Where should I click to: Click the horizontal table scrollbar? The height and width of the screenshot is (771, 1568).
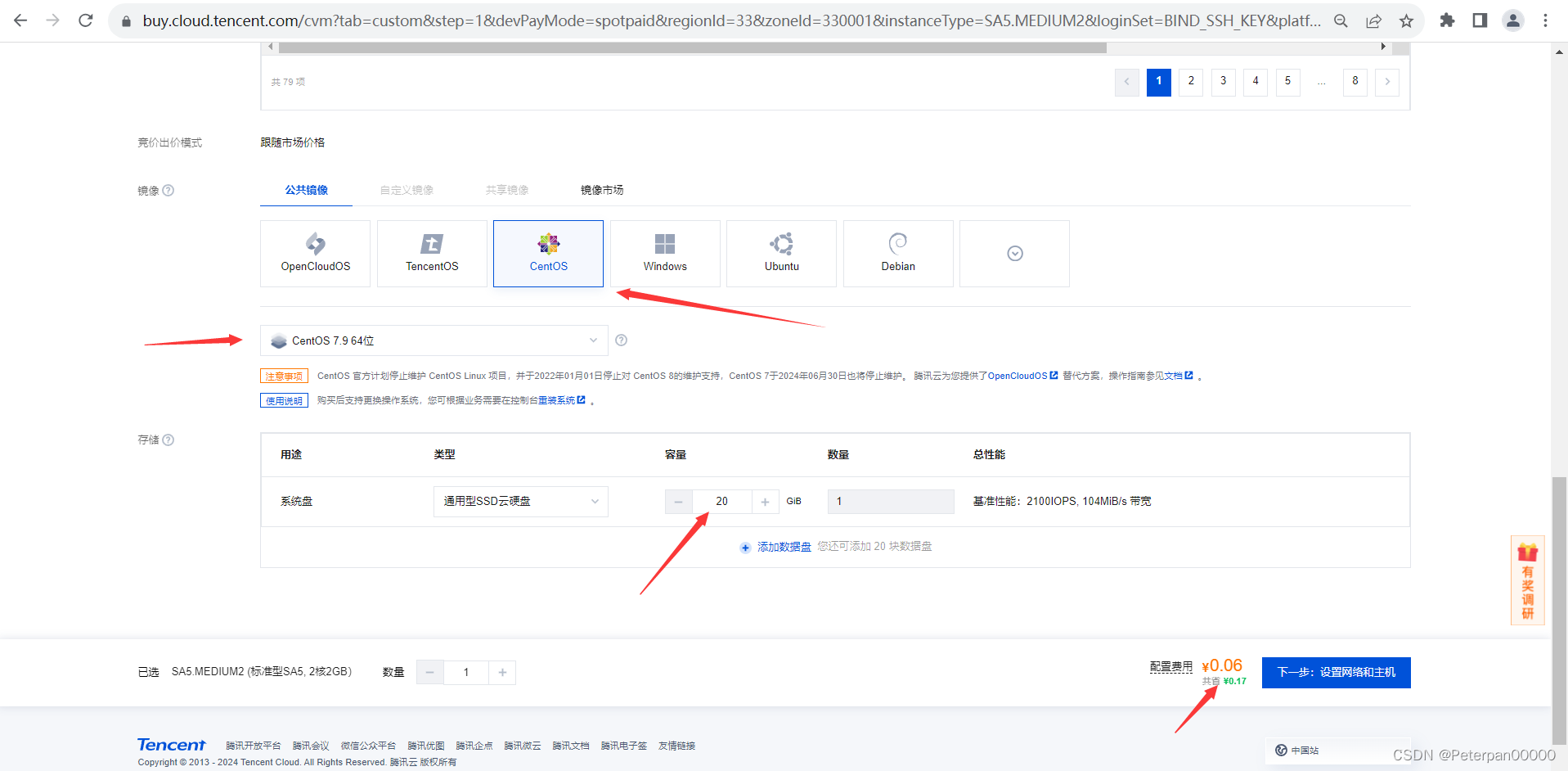pyautogui.click(x=693, y=47)
